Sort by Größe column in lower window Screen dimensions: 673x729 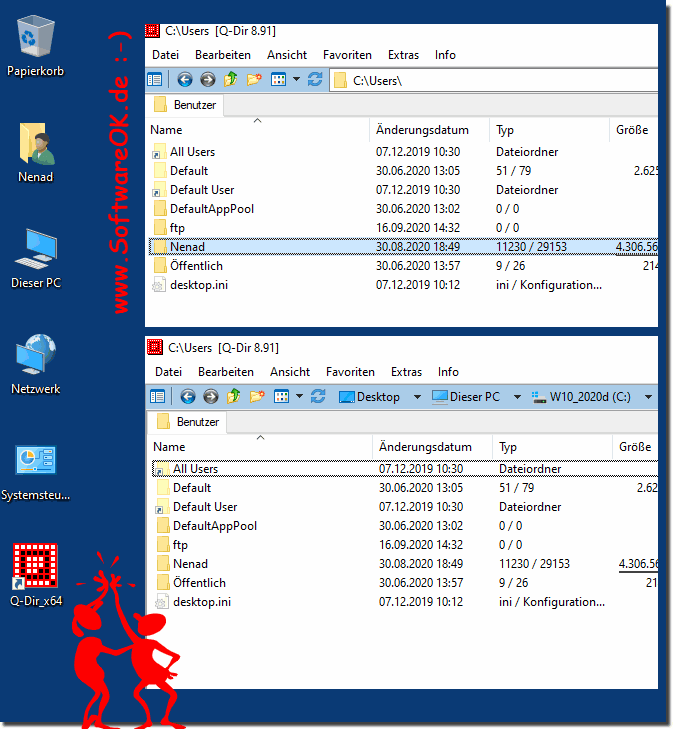pyautogui.click(x=635, y=447)
